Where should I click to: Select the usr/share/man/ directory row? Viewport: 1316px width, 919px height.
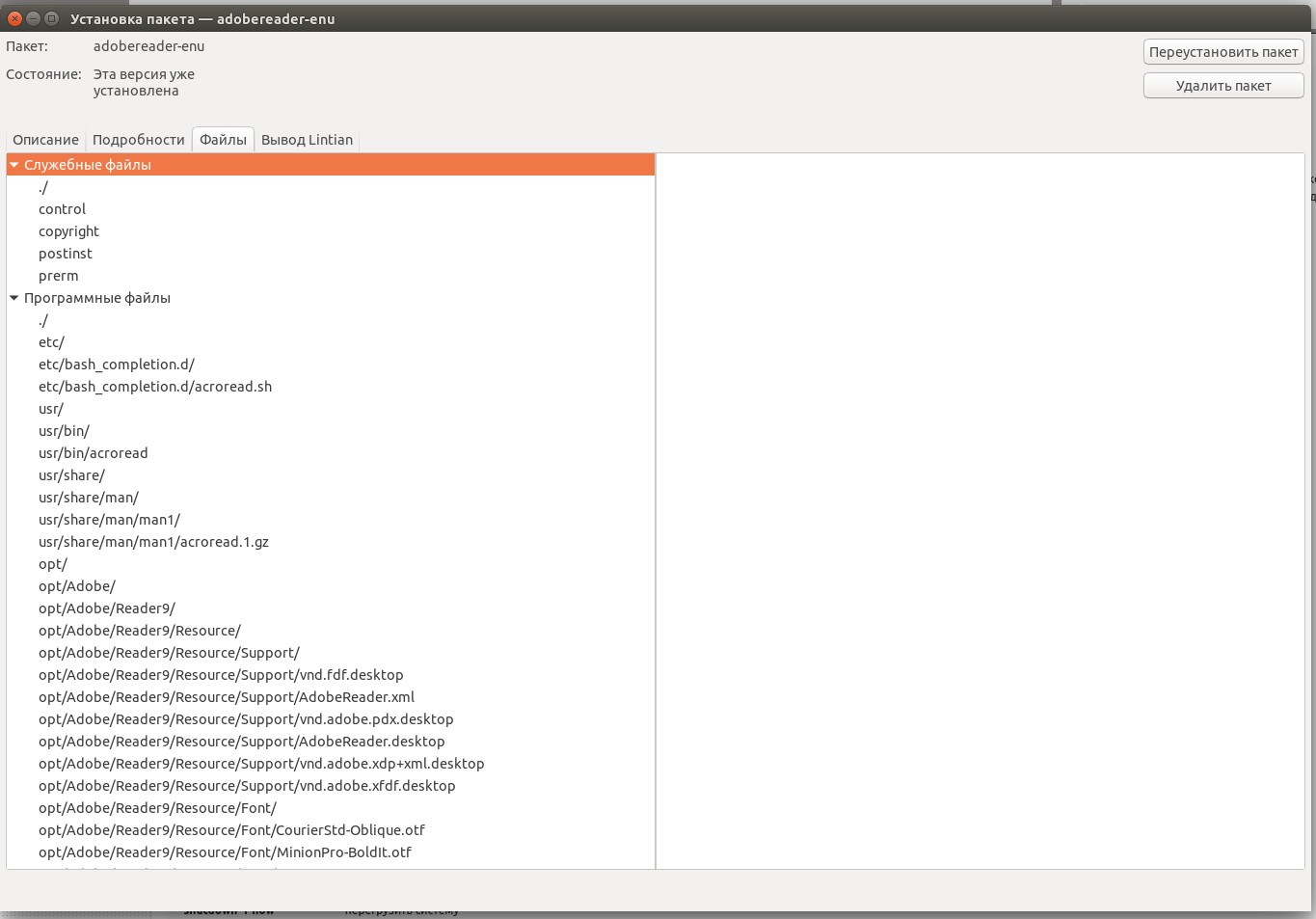coord(331,498)
